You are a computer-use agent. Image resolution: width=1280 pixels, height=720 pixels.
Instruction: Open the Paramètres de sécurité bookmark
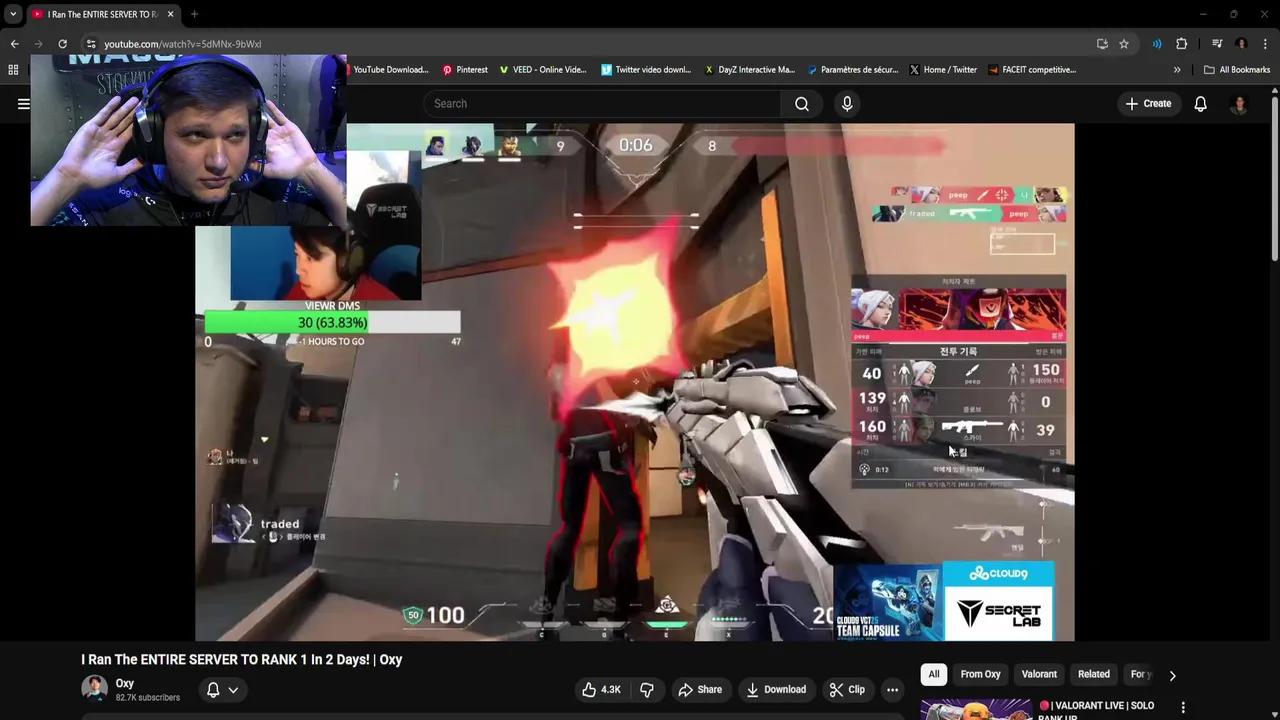point(853,70)
